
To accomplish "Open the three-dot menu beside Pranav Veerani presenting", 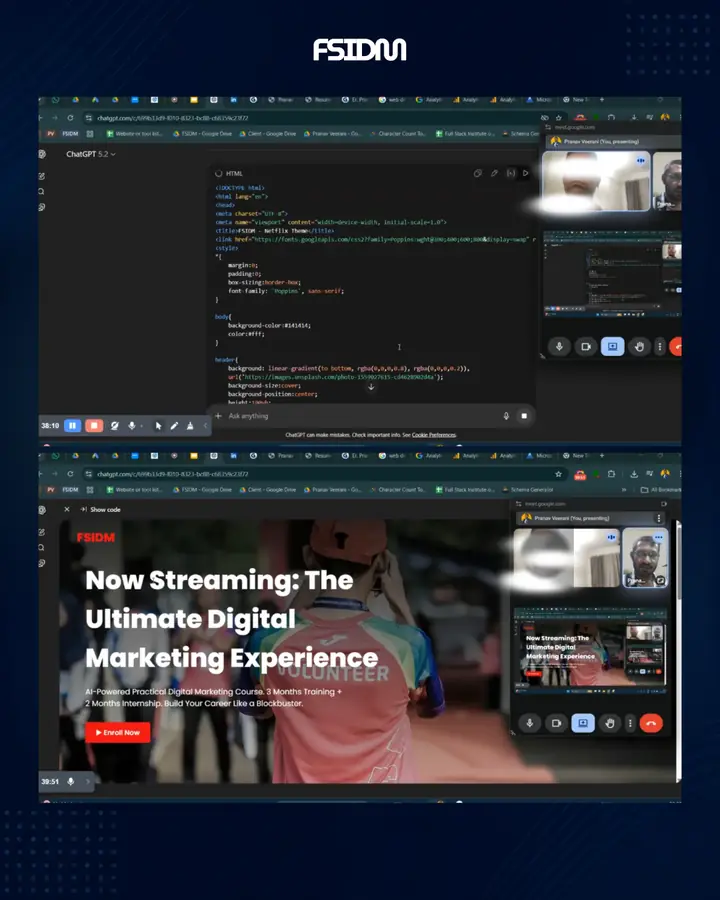I will pyautogui.click(x=659, y=518).
